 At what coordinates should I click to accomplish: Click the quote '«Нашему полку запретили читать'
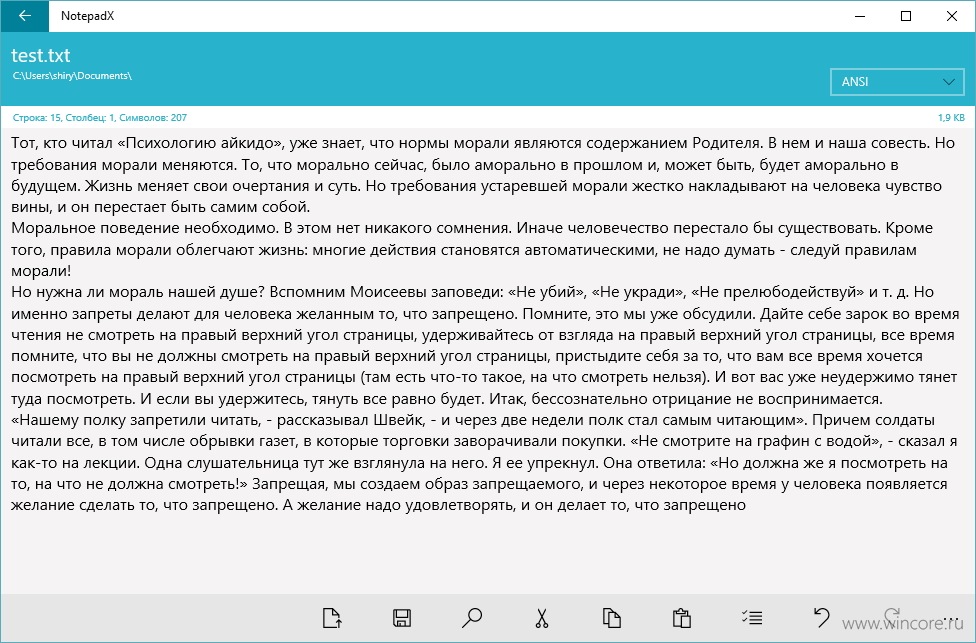136,420
